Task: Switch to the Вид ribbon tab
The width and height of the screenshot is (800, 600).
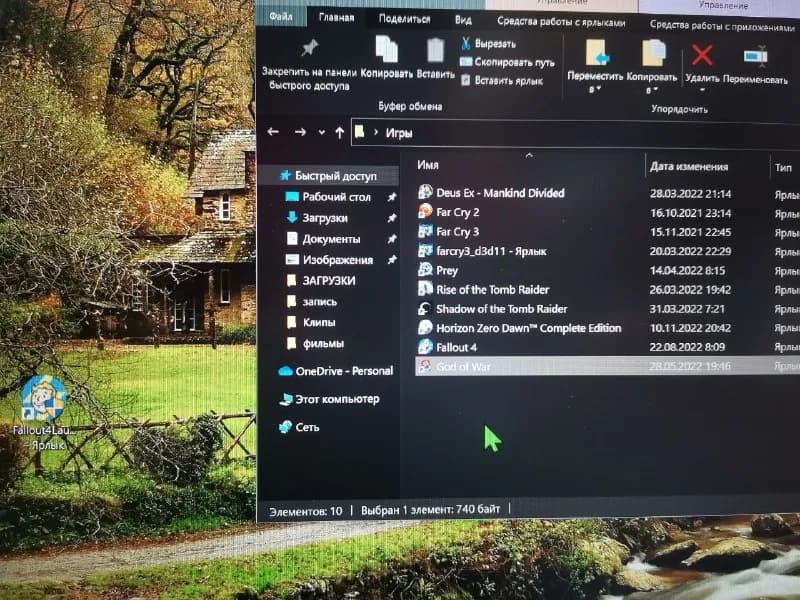Action: tap(463, 20)
